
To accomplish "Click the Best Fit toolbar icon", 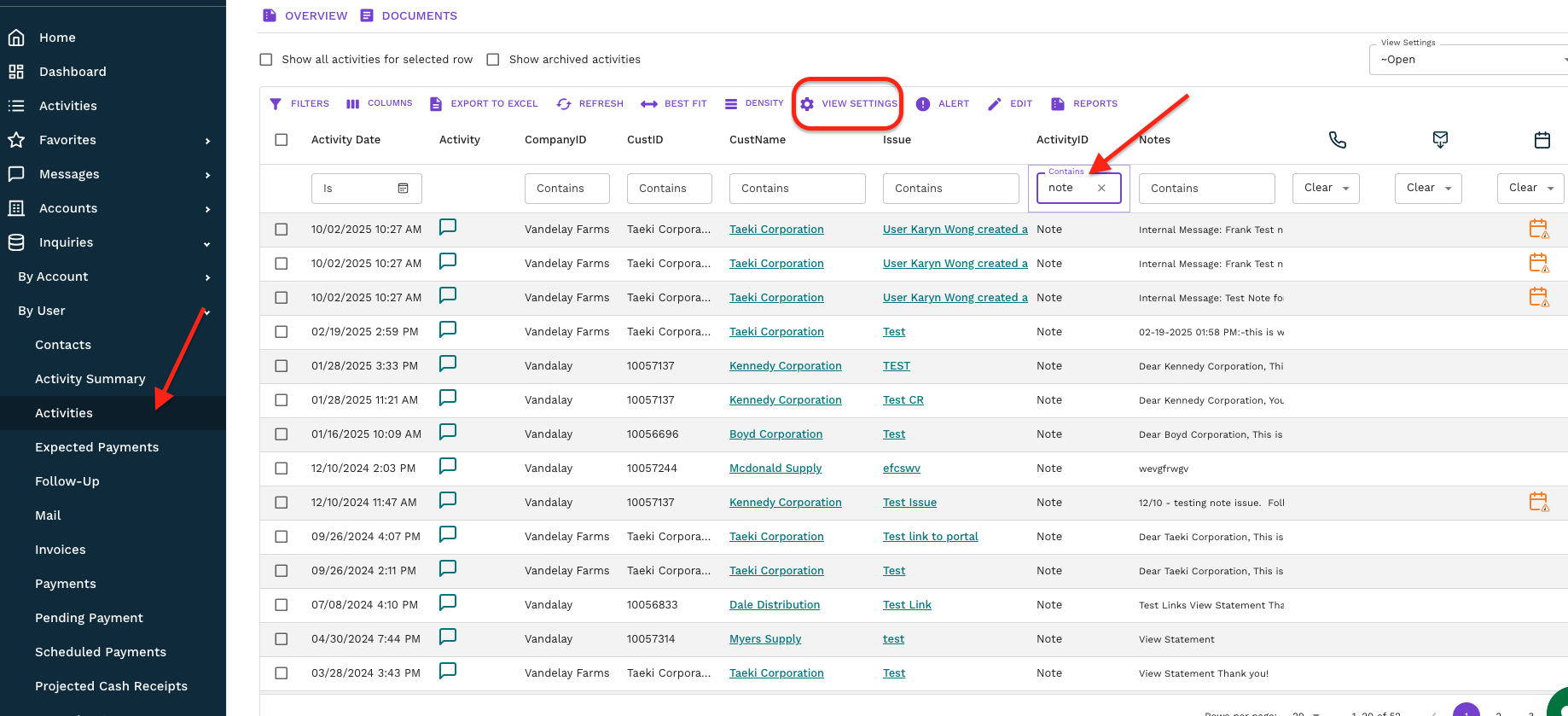I will (x=649, y=104).
